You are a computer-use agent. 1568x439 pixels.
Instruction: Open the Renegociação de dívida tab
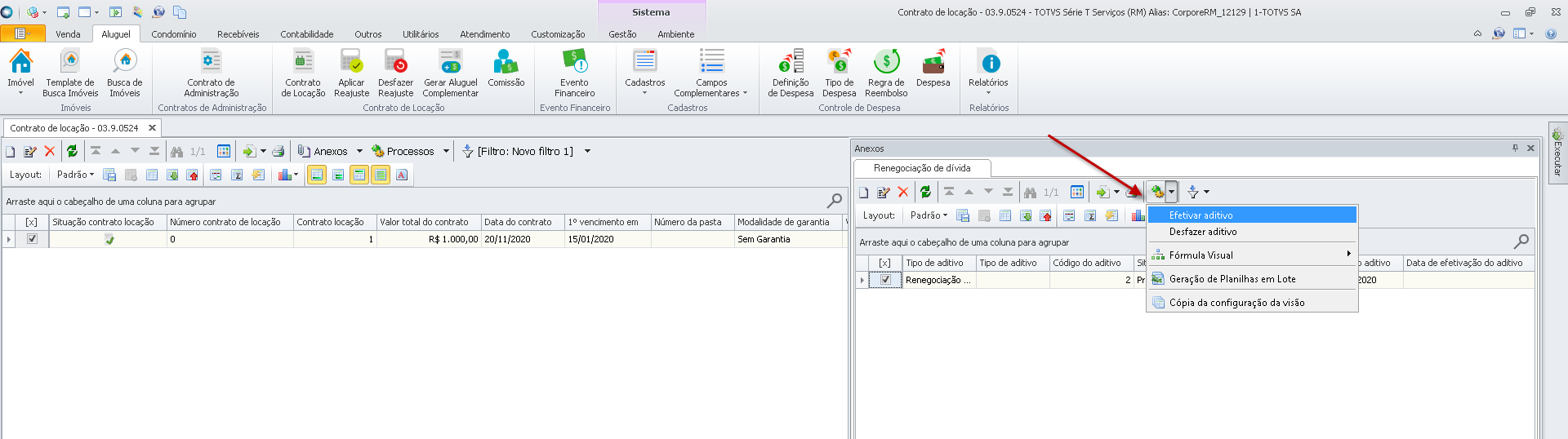pos(922,168)
